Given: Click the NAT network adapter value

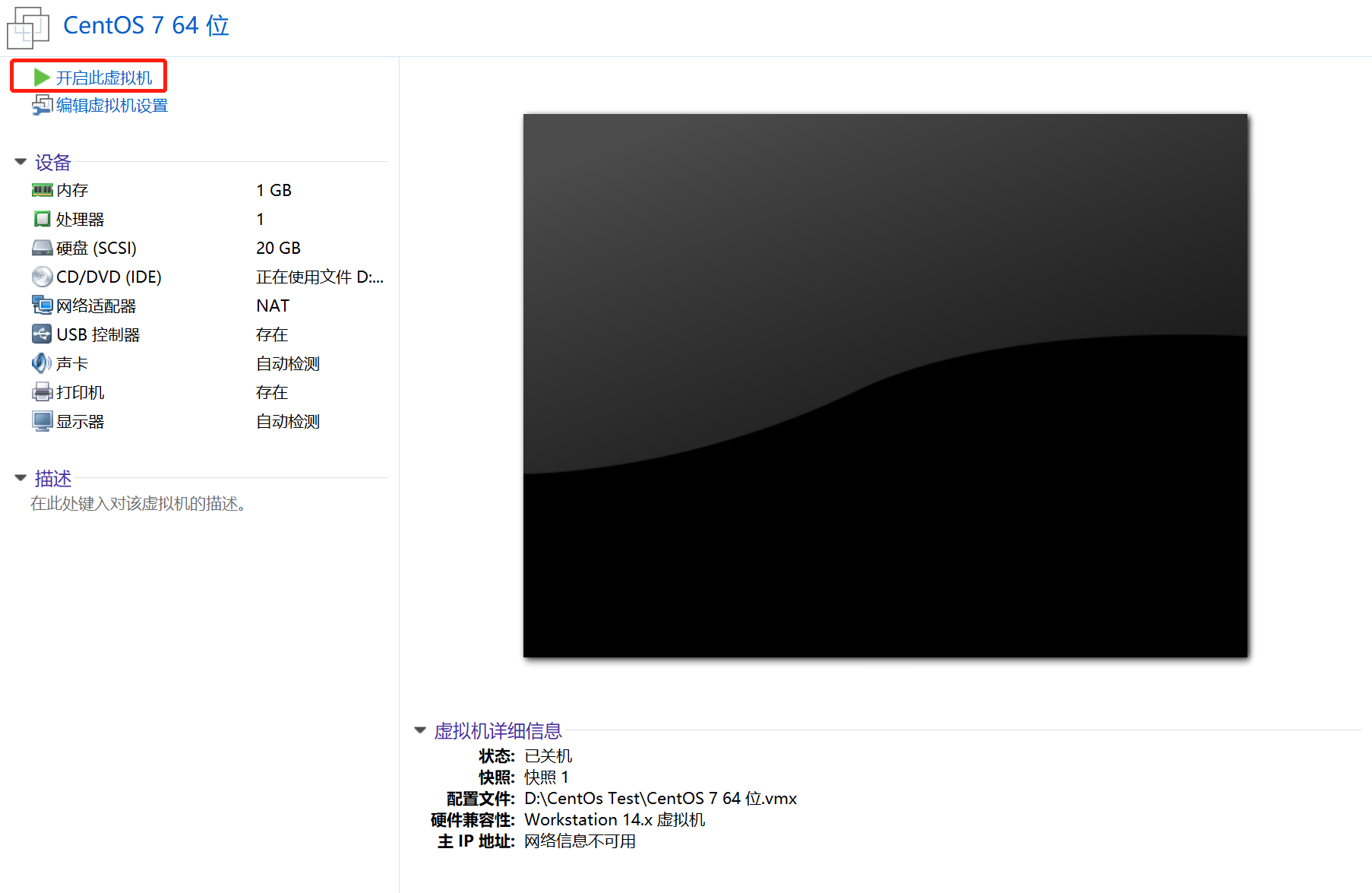Looking at the screenshot, I should pyautogui.click(x=273, y=306).
